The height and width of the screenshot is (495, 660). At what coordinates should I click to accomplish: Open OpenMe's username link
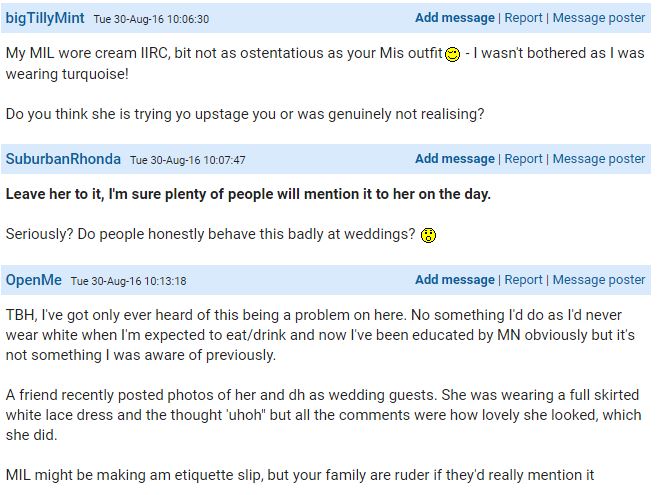[34, 280]
